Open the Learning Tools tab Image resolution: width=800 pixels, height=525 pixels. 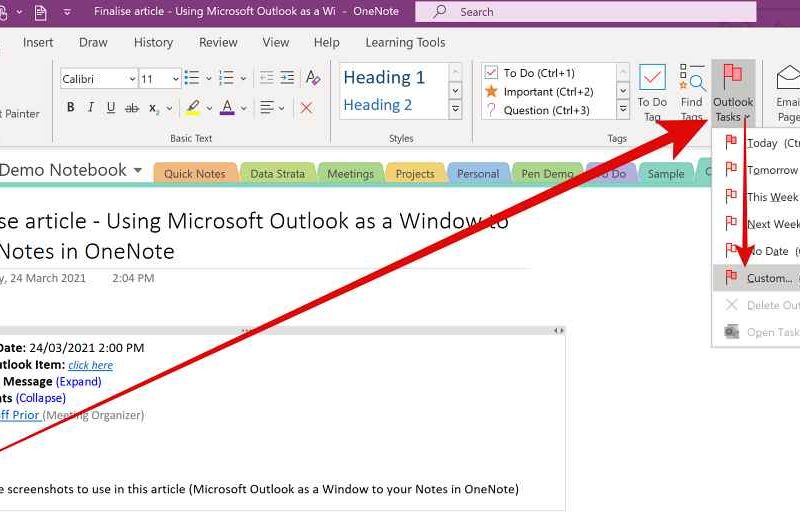[x=405, y=42]
